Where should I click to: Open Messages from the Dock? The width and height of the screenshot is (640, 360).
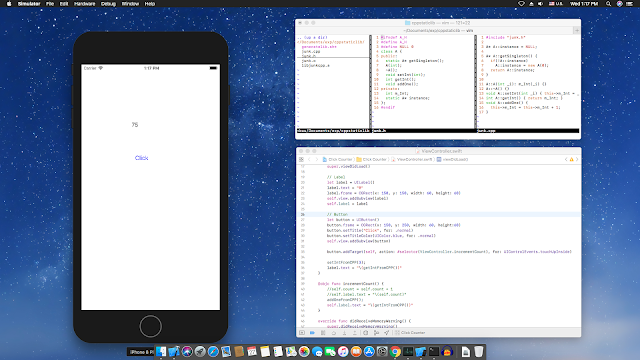pos(317,351)
